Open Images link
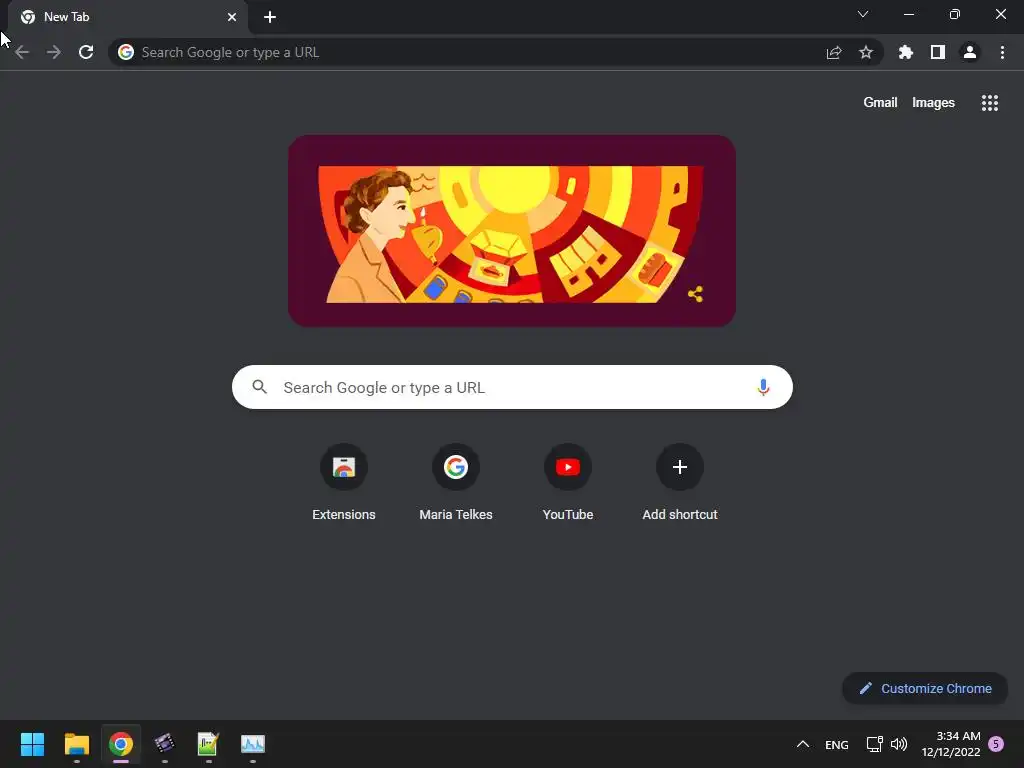The image size is (1024, 768). 933,103
